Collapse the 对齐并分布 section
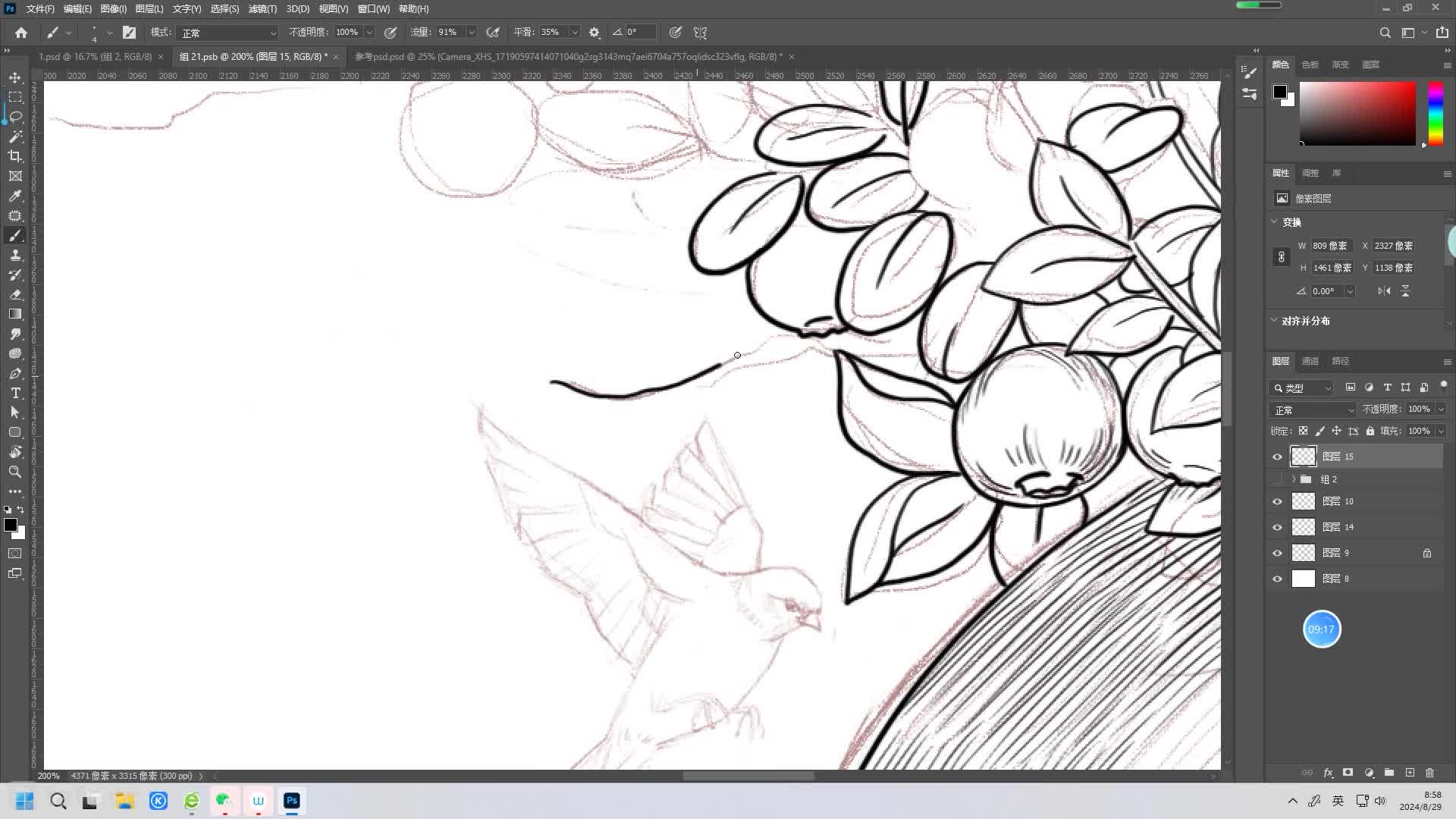The height and width of the screenshot is (819, 1456). [x=1274, y=321]
